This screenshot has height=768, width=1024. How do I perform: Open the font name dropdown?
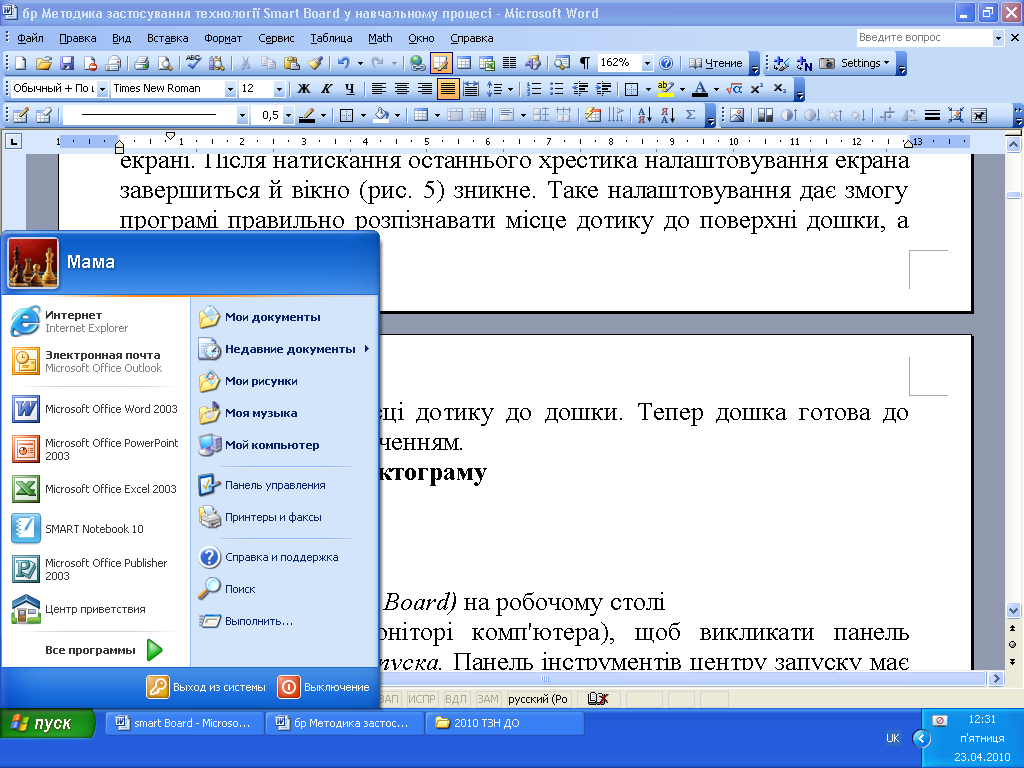coord(230,88)
